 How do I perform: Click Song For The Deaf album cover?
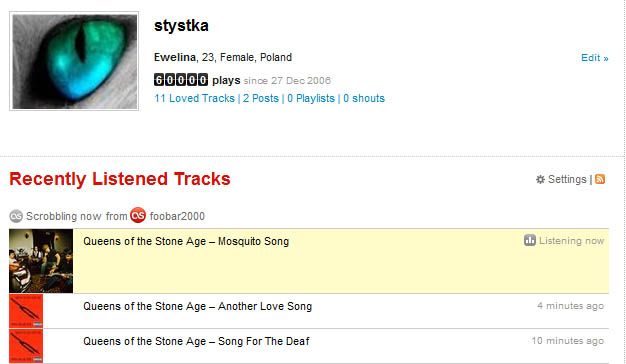[26, 346]
